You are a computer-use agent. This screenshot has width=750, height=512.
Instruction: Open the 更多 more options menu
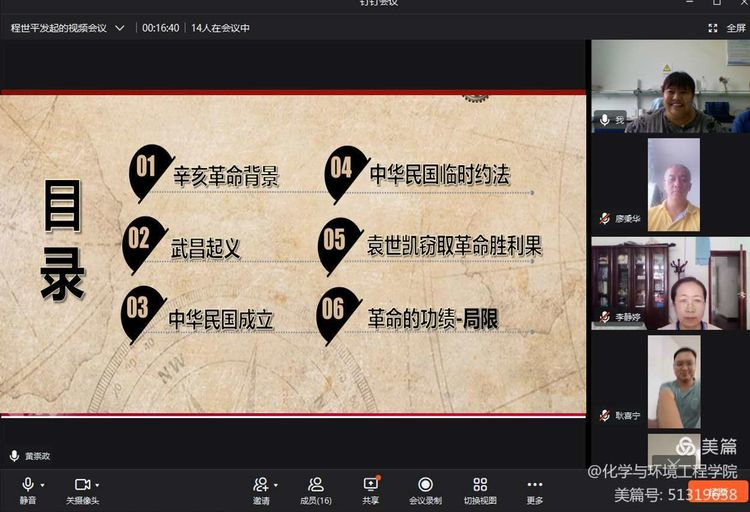pos(535,489)
